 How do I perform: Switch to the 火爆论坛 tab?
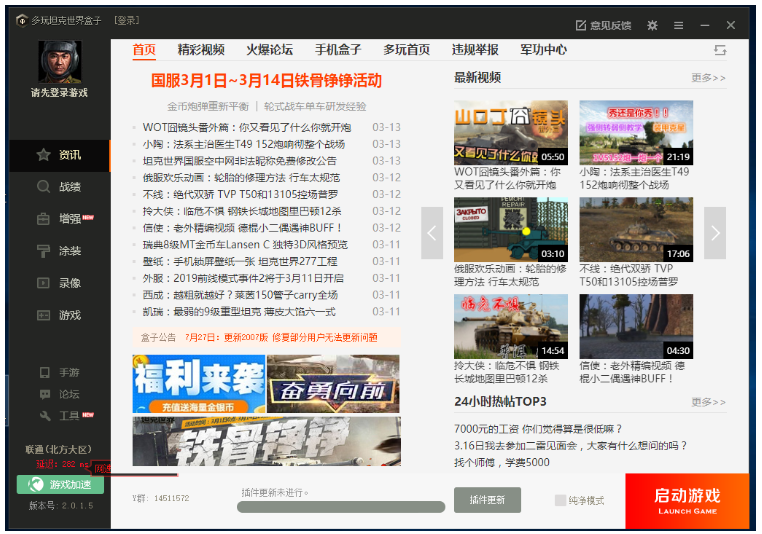270,50
